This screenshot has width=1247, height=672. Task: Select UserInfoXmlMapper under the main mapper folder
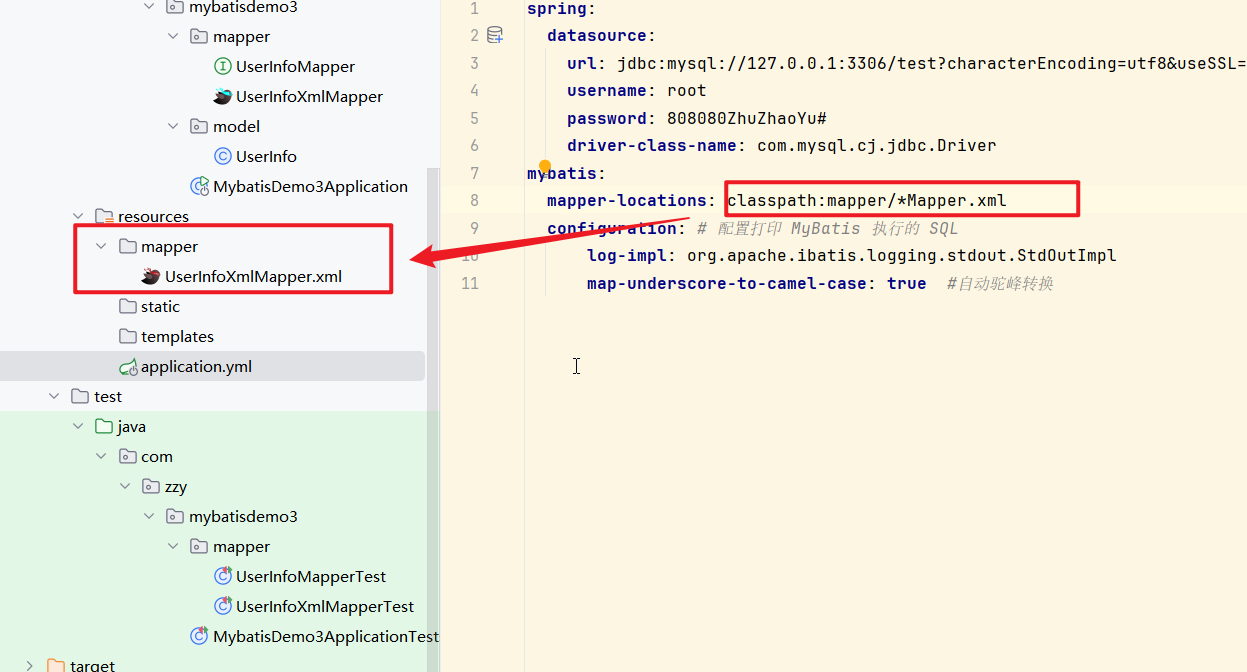[x=309, y=97]
